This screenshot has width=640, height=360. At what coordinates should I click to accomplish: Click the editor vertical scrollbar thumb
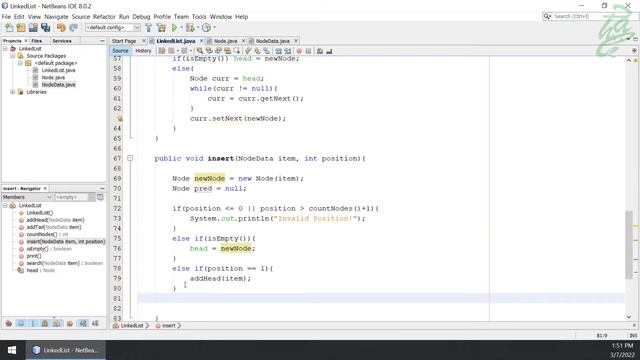(629, 244)
